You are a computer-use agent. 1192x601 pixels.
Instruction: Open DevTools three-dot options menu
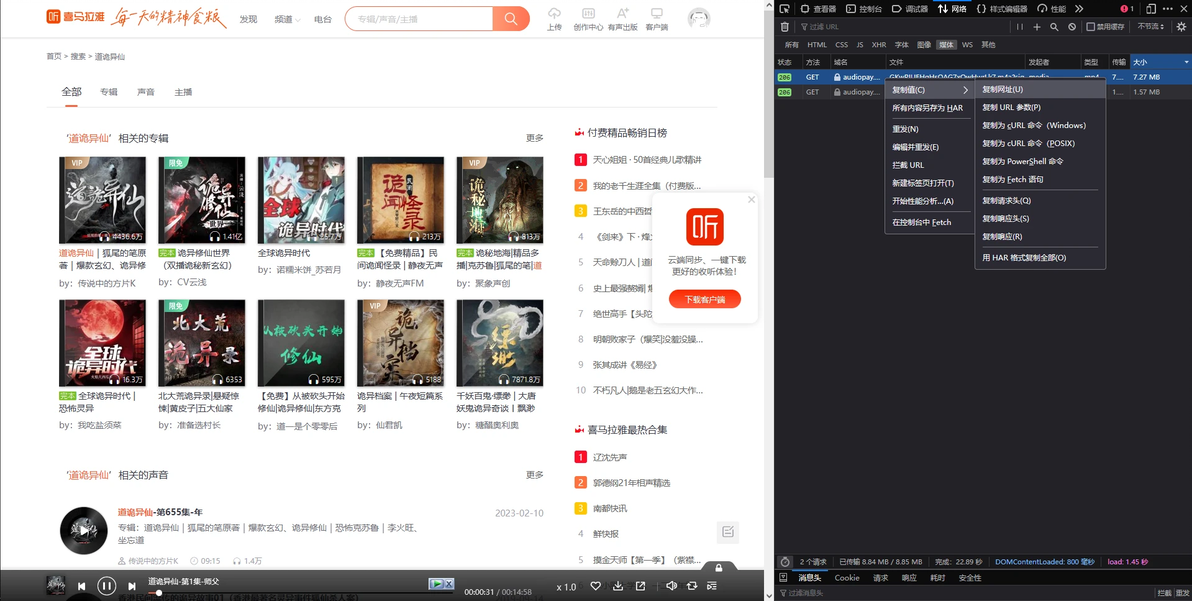pyautogui.click(x=1168, y=8)
